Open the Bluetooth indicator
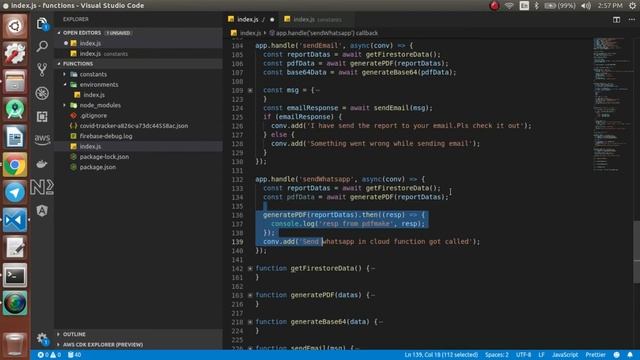This screenshot has height=360, width=640. (536, 6)
